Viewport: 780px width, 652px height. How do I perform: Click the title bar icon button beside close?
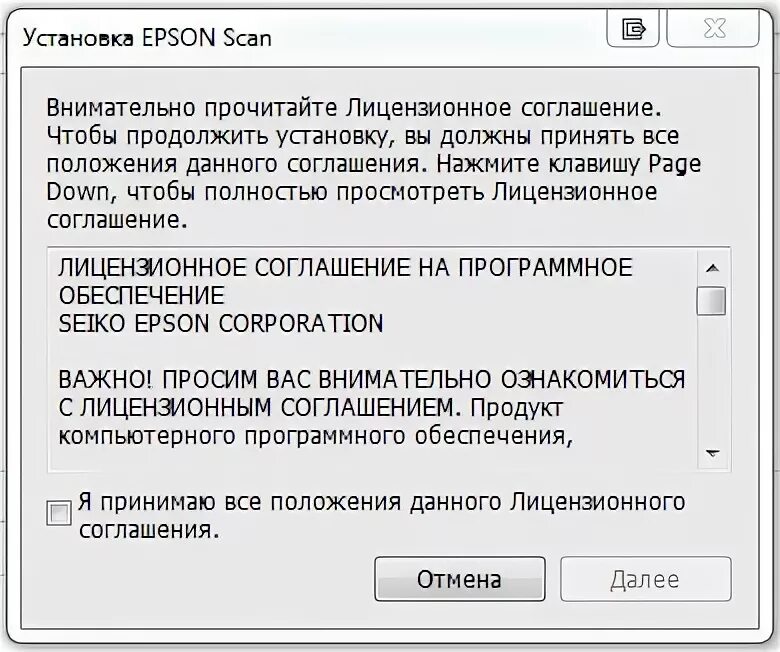(x=633, y=29)
